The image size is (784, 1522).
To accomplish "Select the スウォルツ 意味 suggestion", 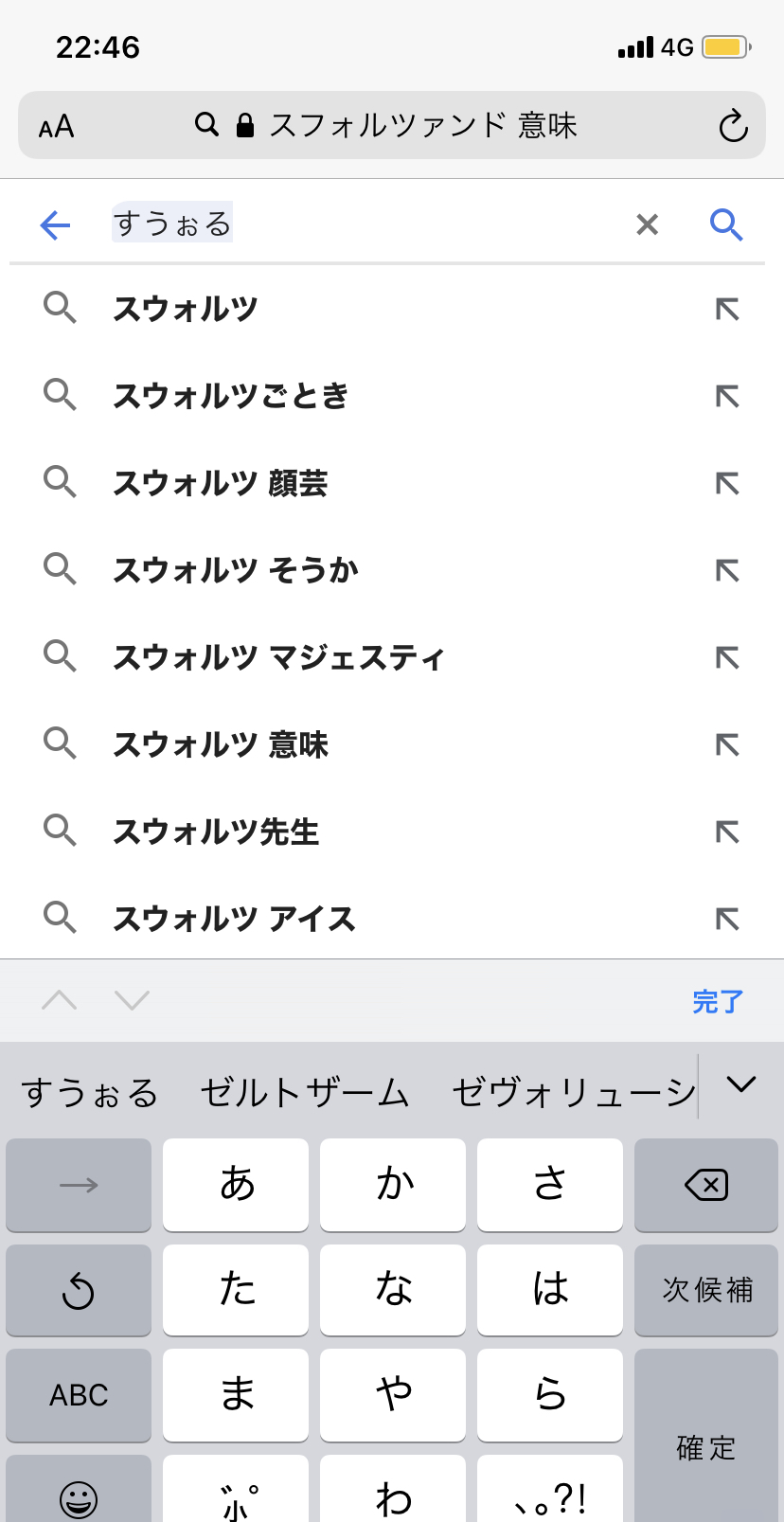I will (x=221, y=744).
